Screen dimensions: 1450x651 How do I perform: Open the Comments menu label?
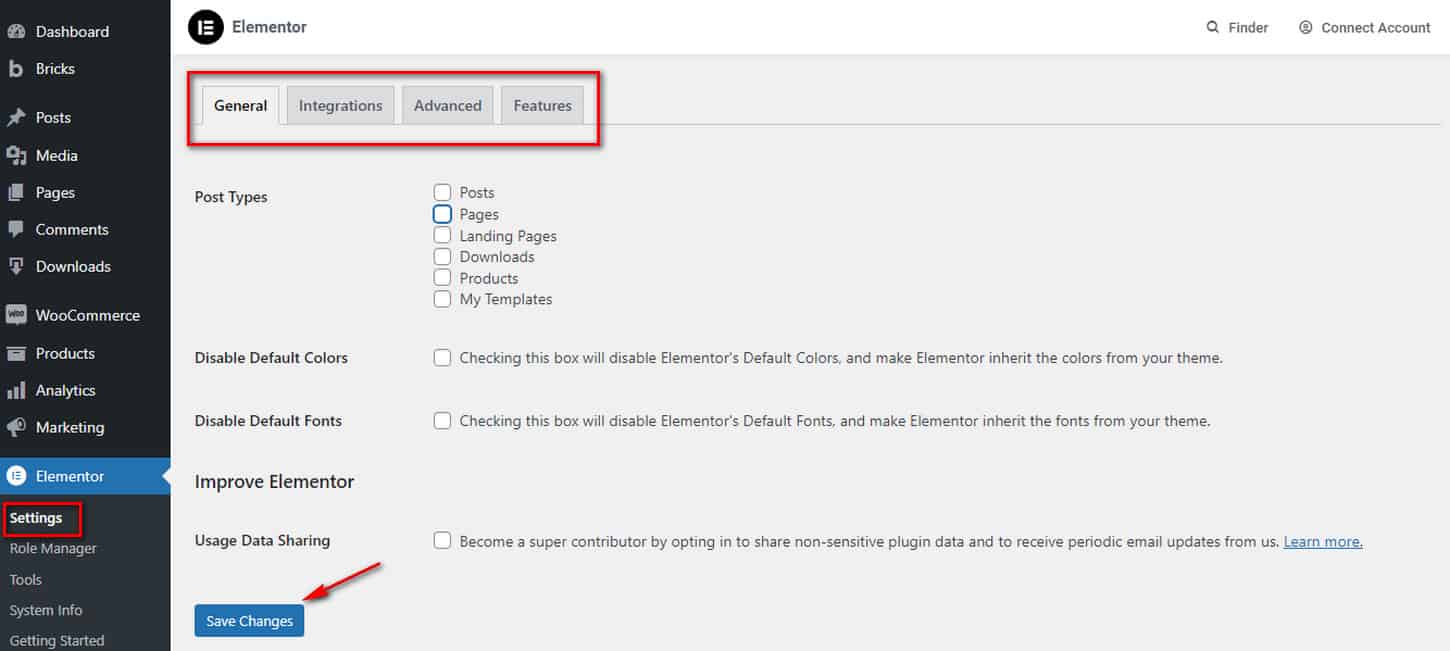[72, 229]
